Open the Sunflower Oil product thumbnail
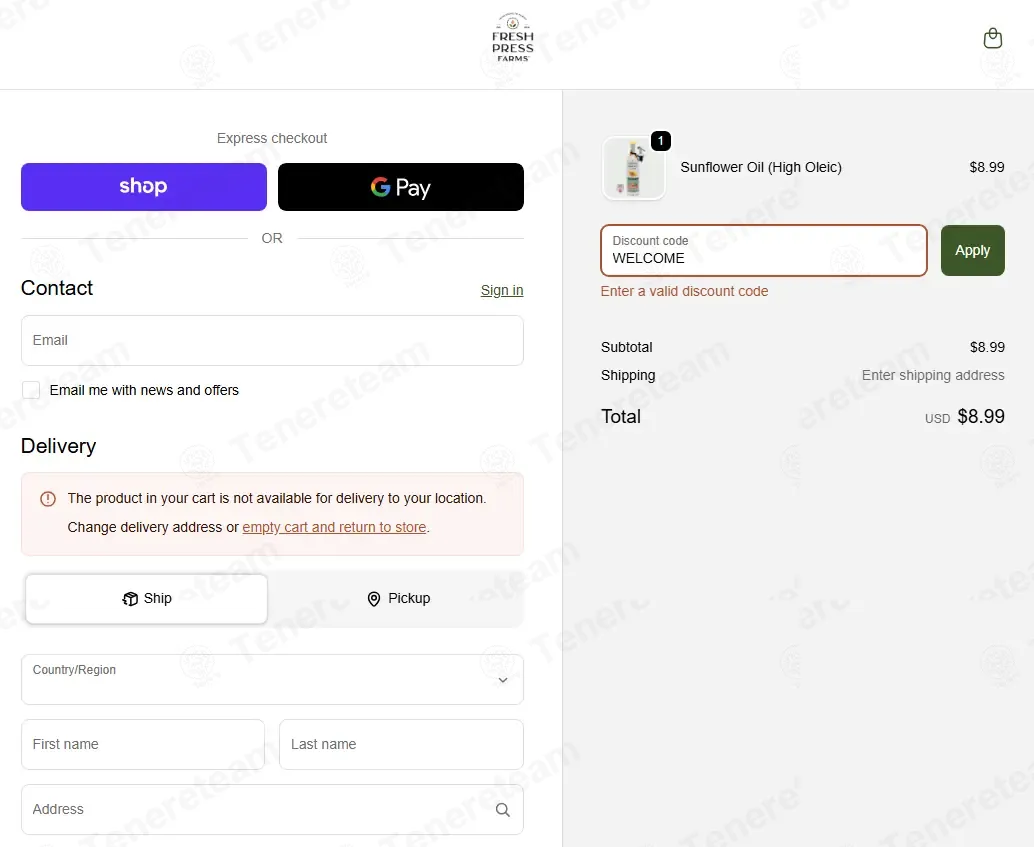This screenshot has width=1034, height=847. [x=634, y=168]
